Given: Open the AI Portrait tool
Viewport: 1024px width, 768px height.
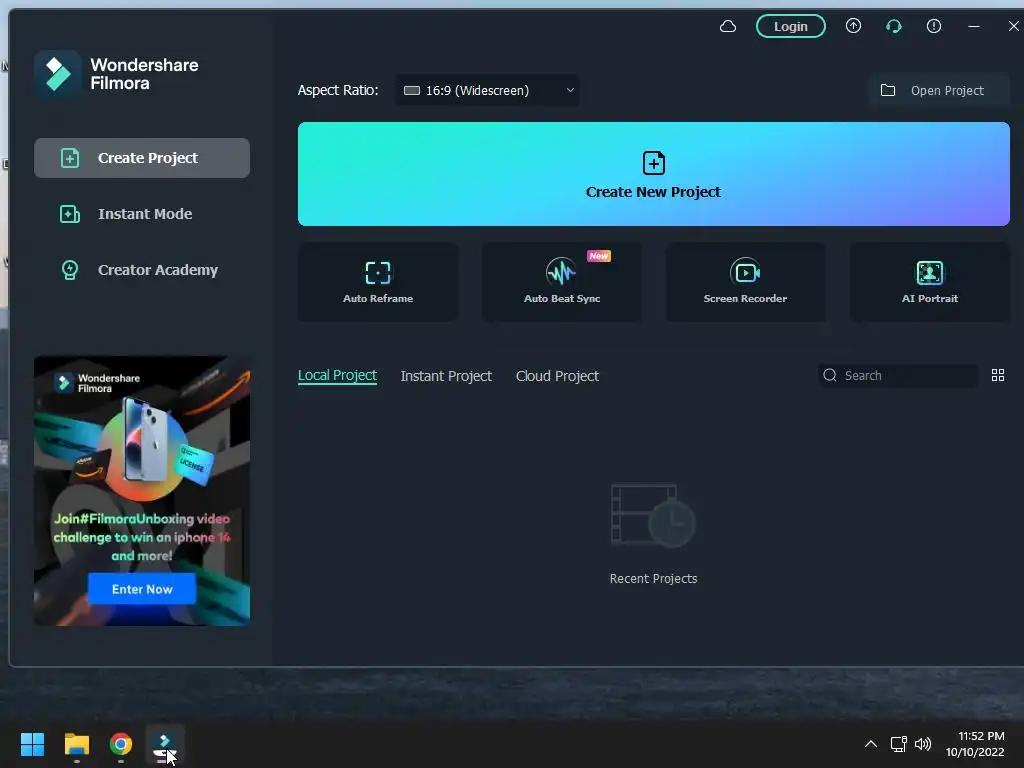Looking at the screenshot, I should 929,281.
